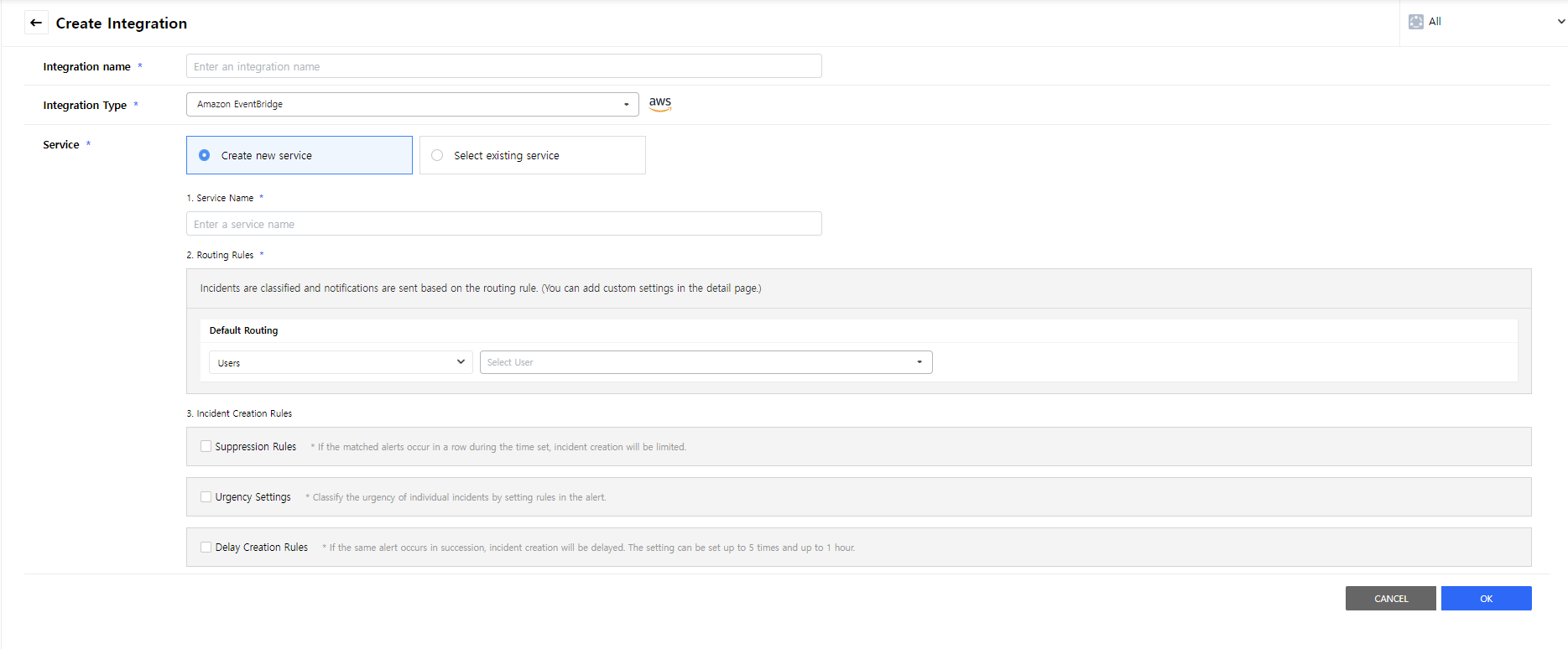Open the Integration Type dropdown
Image resolution: width=1568 pixels, height=649 pixels.
[x=412, y=104]
